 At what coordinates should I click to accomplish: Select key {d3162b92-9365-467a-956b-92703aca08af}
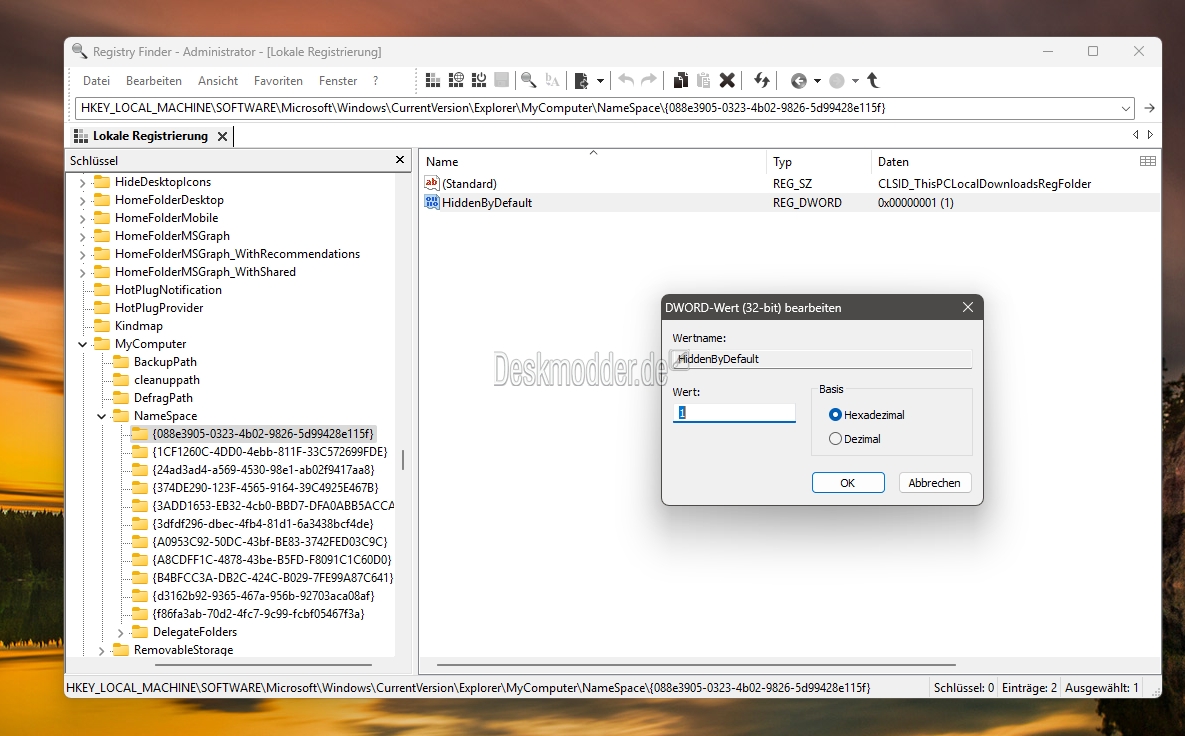pos(263,595)
